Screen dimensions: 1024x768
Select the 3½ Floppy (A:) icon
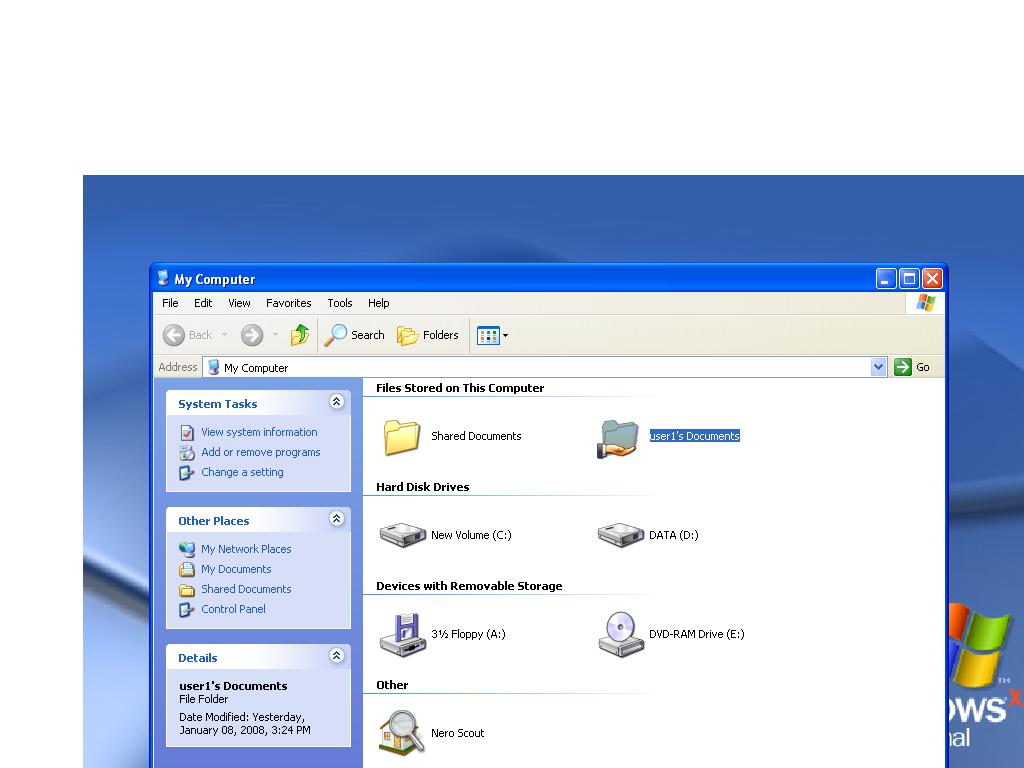pyautogui.click(x=402, y=634)
